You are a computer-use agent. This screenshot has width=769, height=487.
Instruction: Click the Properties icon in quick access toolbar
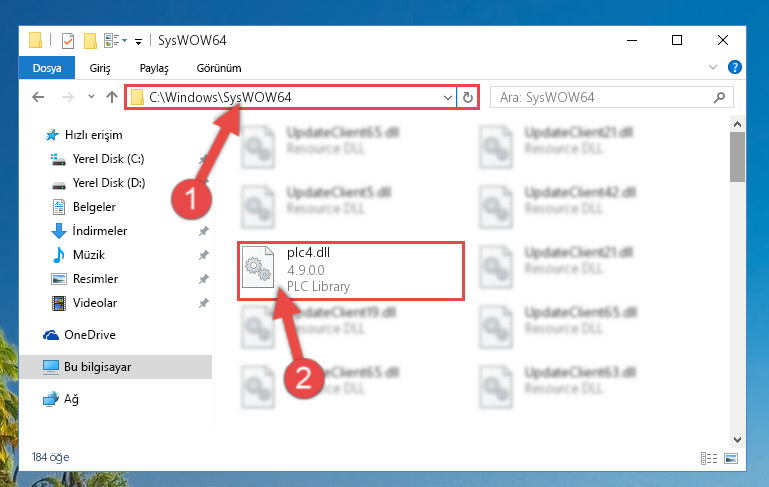point(68,41)
